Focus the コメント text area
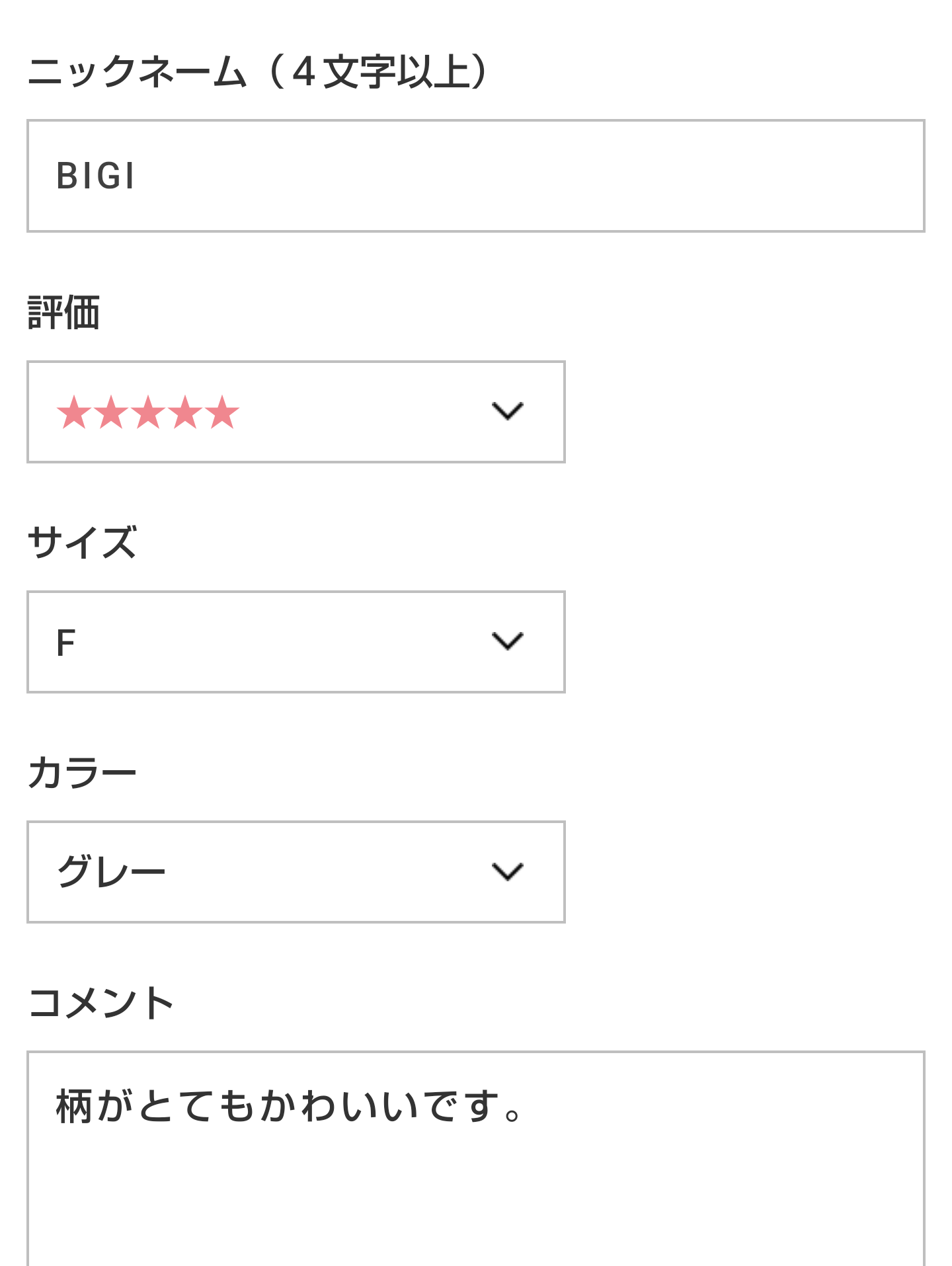This screenshot has width=952, height=1266. tap(475, 1190)
